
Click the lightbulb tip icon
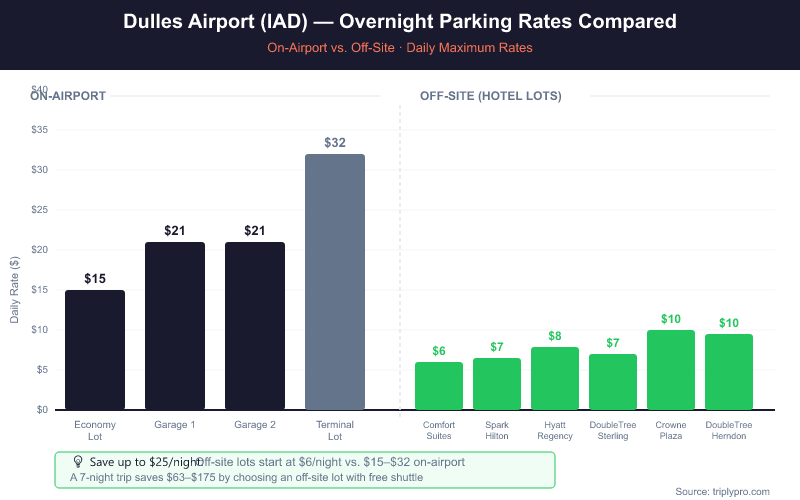tap(78, 462)
